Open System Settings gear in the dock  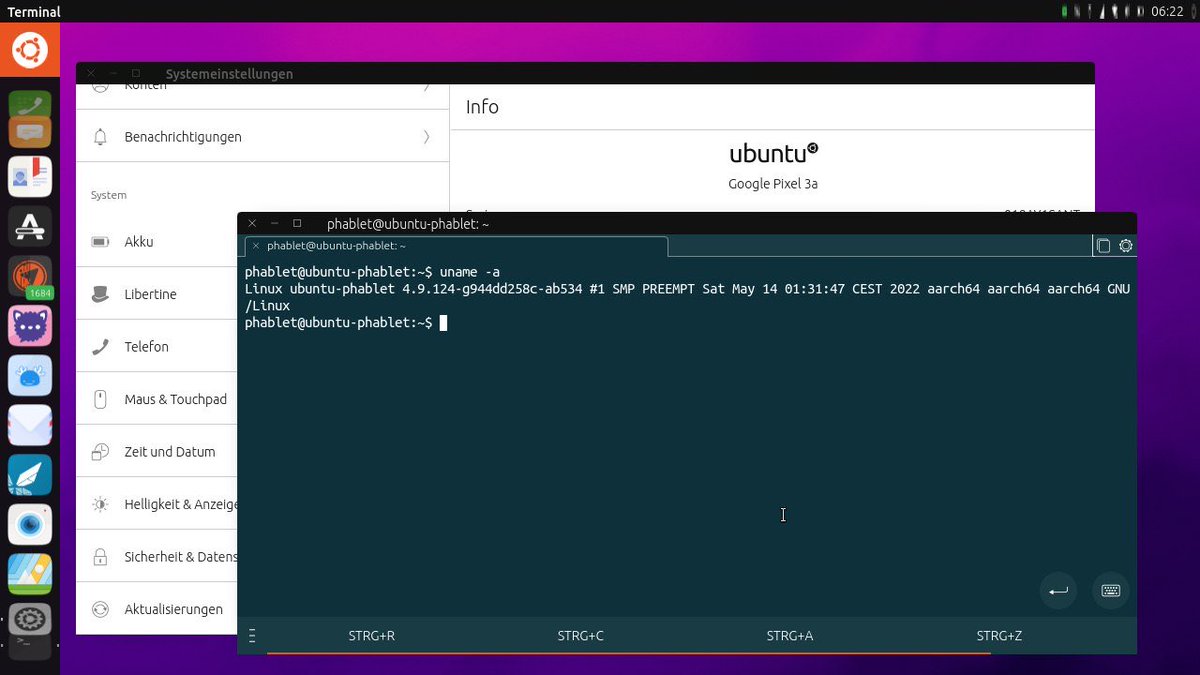[x=30, y=620]
